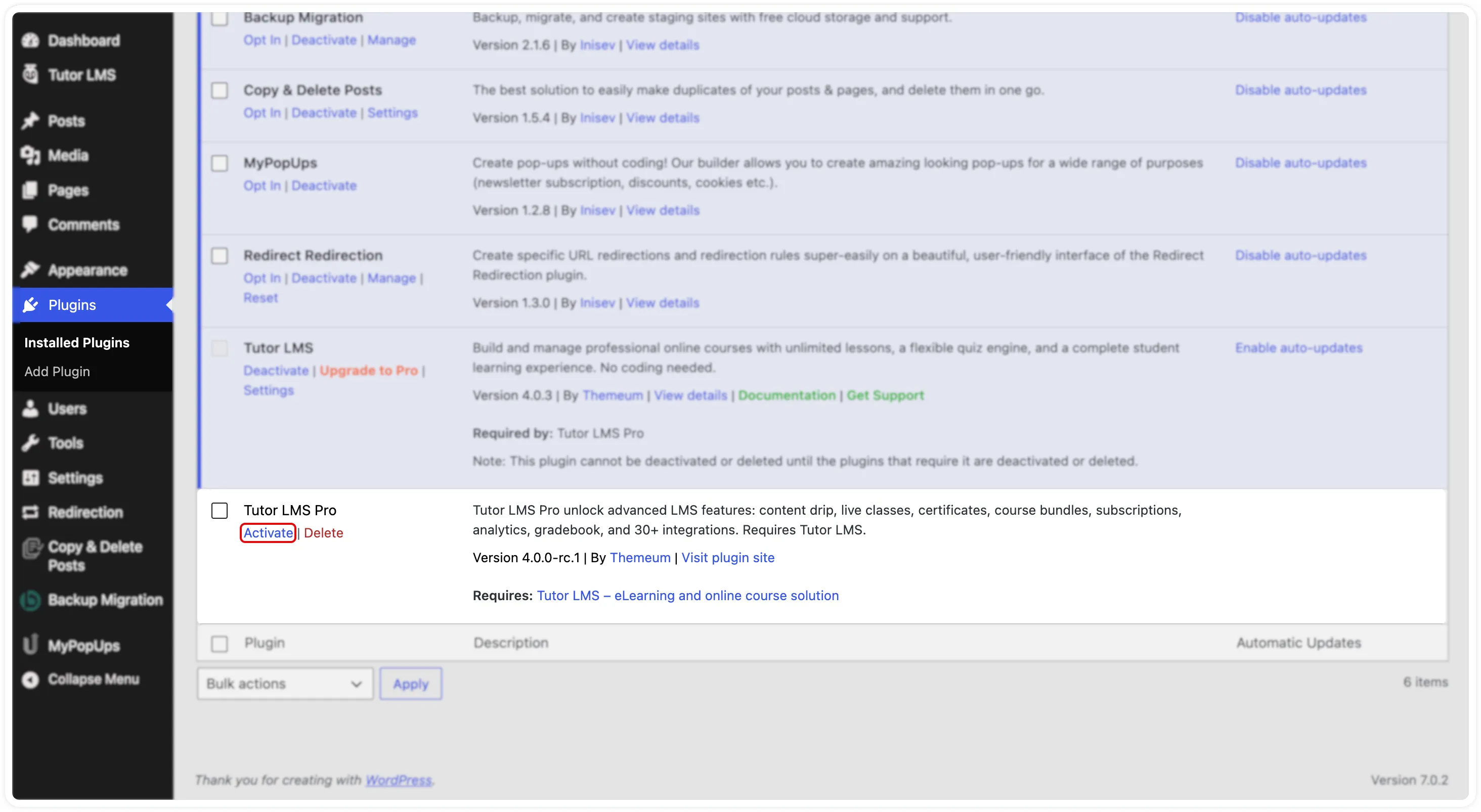Click the Tutor LMS sidebar icon

pyautogui.click(x=30, y=74)
